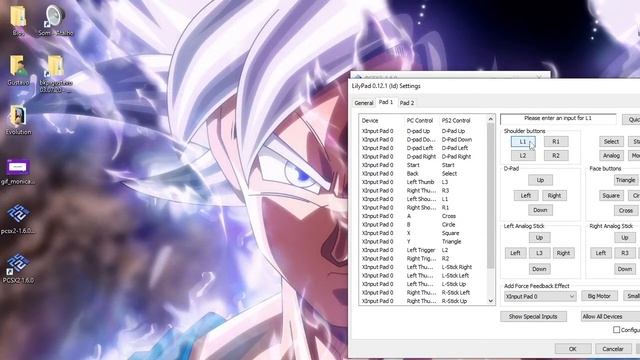Screen dimensions: 640x360
Task: Open the gif_monica desktop file icon
Action: [x=18, y=171]
